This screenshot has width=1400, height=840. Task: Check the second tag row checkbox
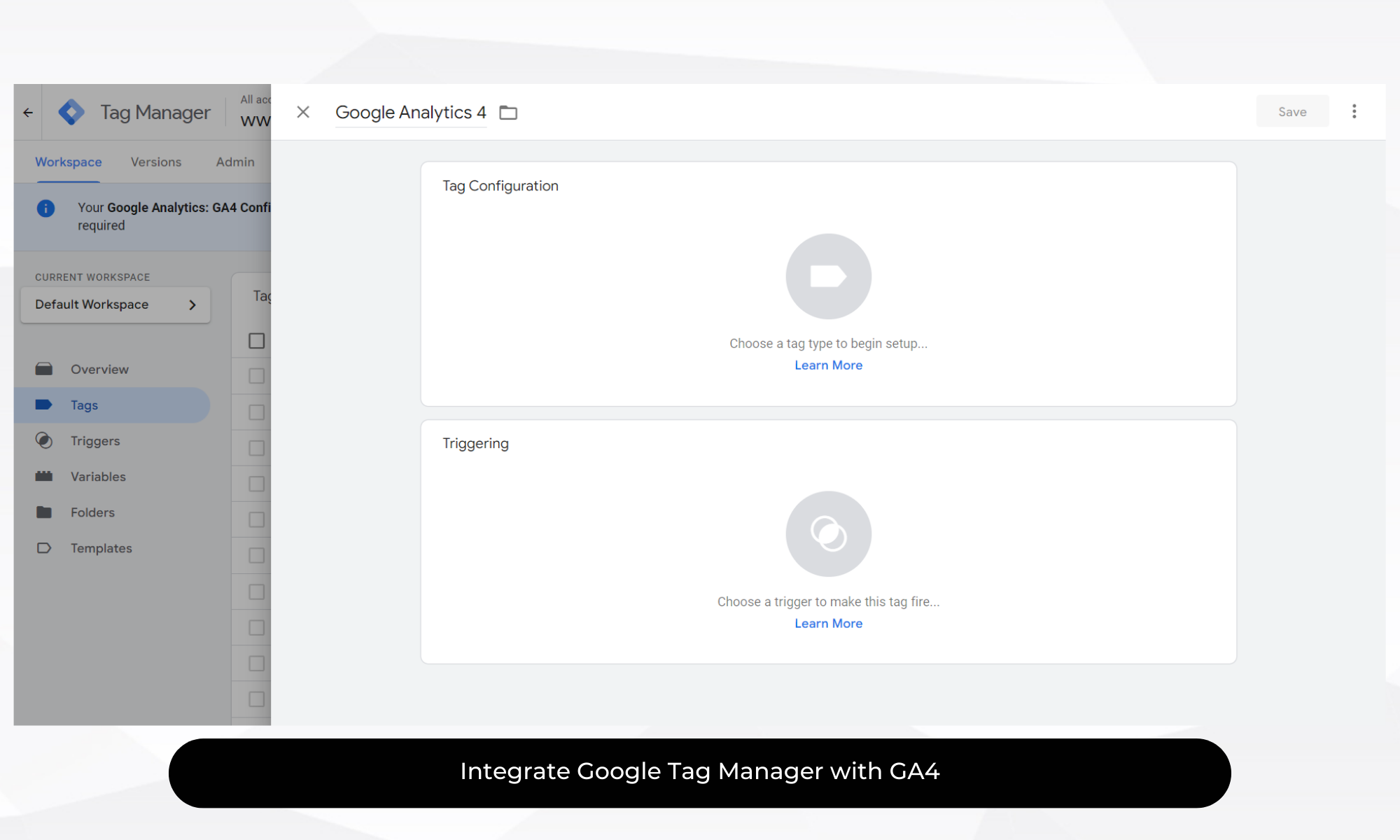(x=257, y=412)
